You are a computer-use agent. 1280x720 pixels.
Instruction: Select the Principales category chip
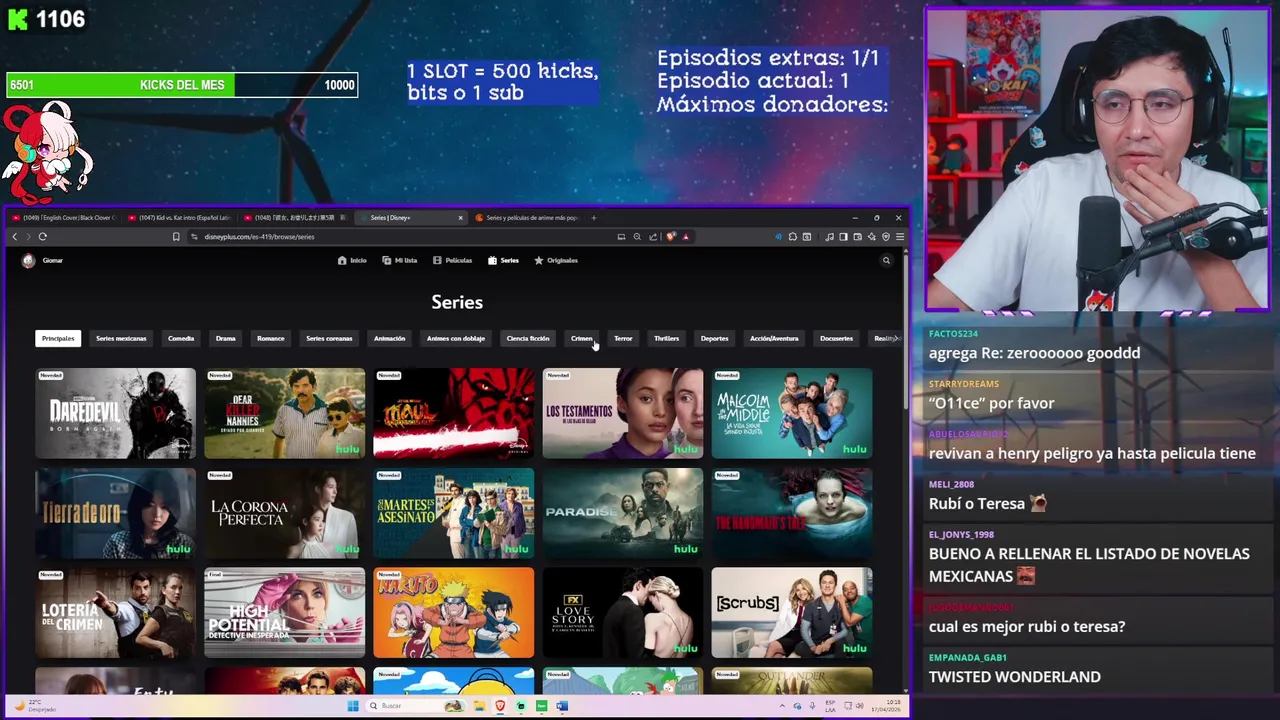[x=58, y=338]
